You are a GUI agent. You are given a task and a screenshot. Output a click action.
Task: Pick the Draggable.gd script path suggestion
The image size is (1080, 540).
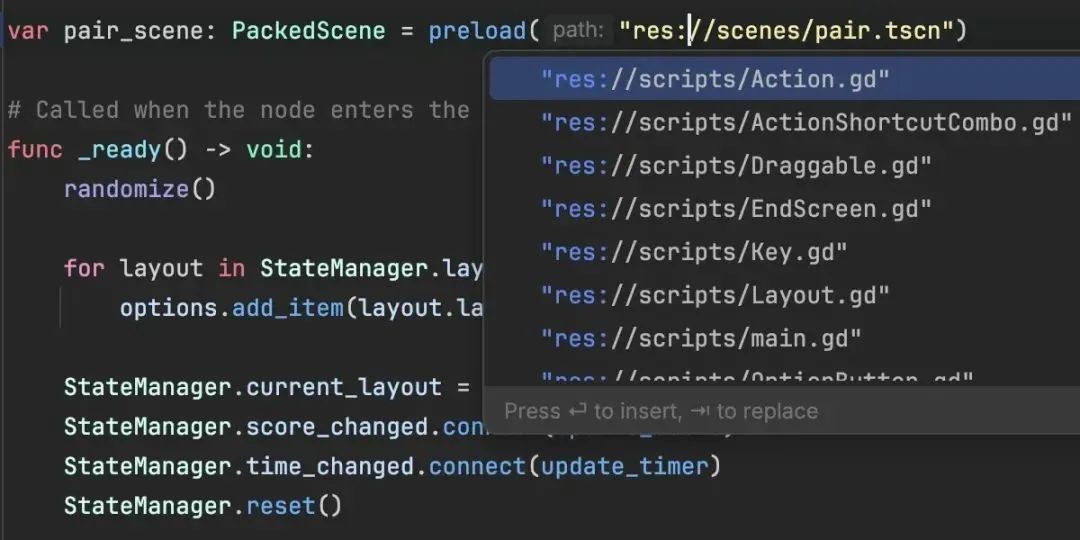(x=736, y=166)
